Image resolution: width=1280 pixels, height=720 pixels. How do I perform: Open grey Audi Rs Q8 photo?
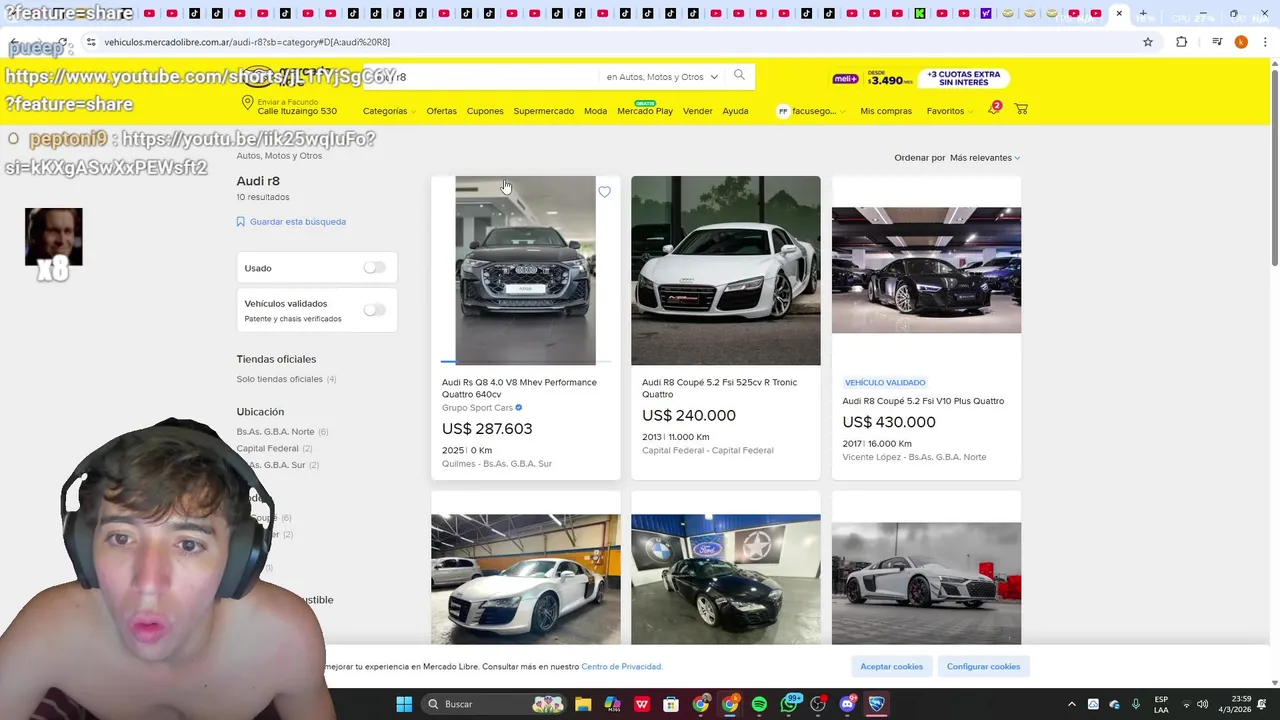click(x=525, y=270)
